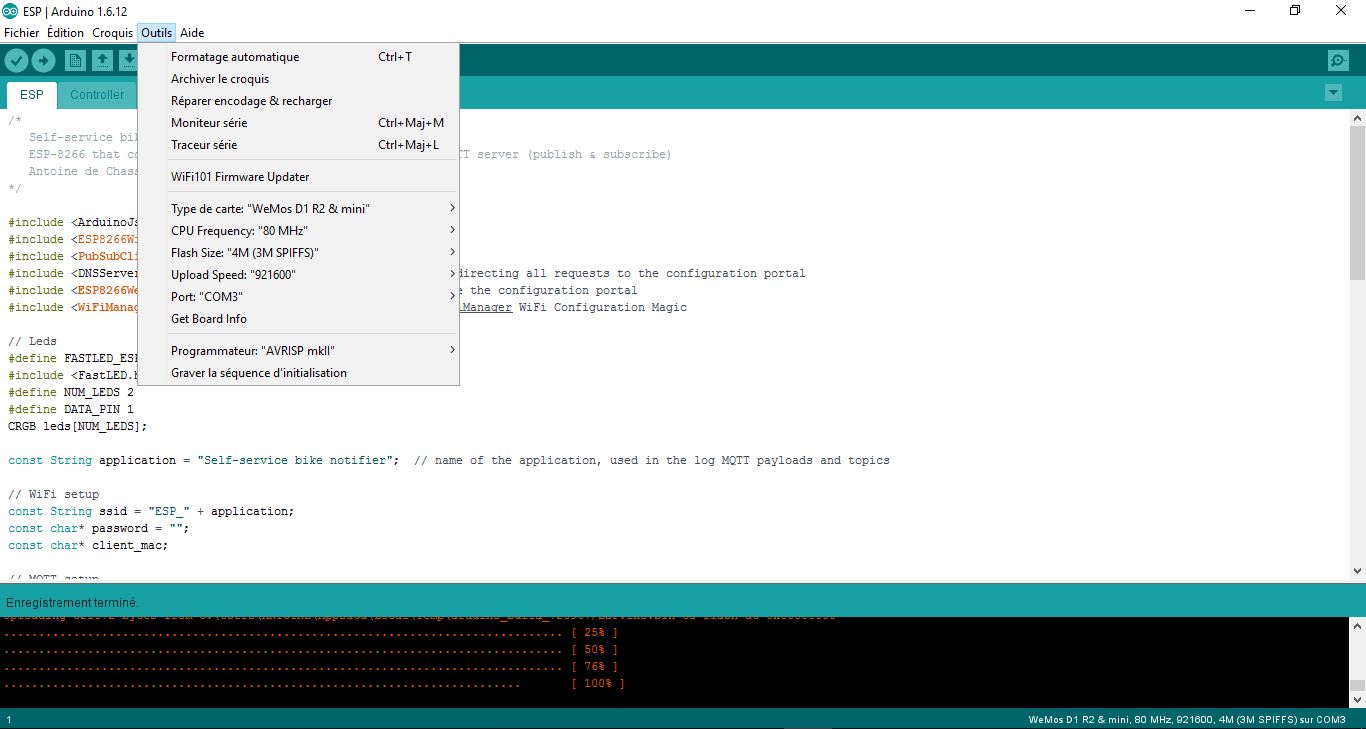Choose Graver la séquence d'initialisation
Viewport: 1366px width, 729px height.
pyautogui.click(x=298, y=373)
